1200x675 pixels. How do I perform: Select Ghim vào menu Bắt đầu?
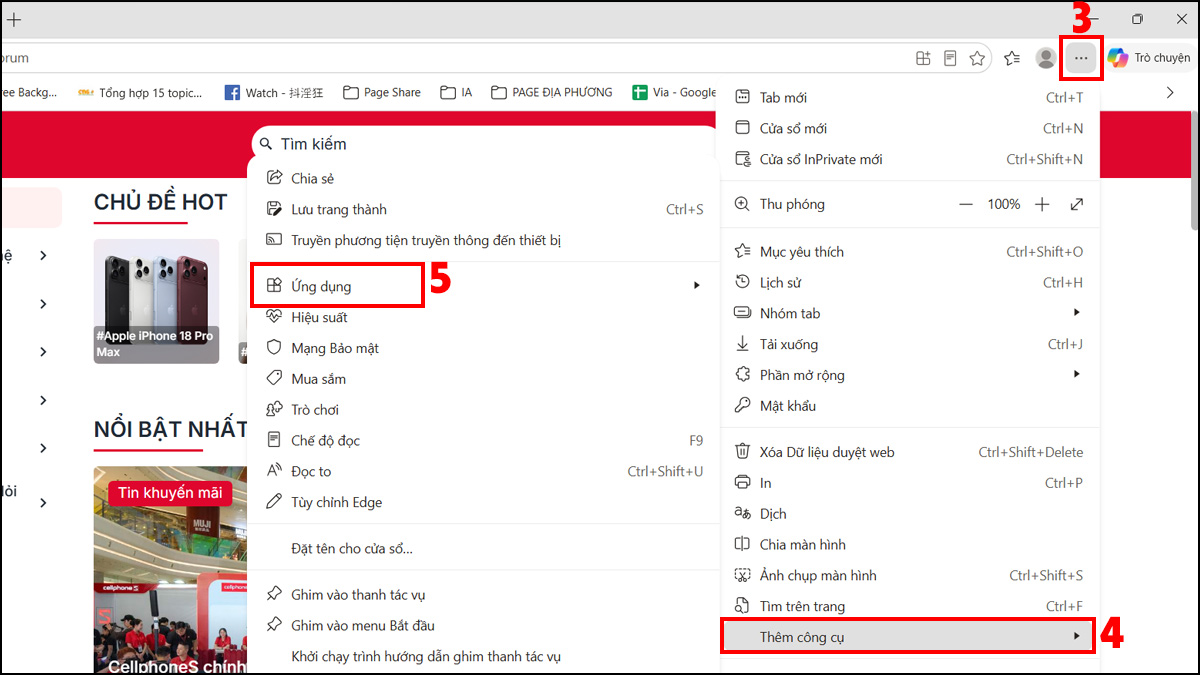pos(484,625)
